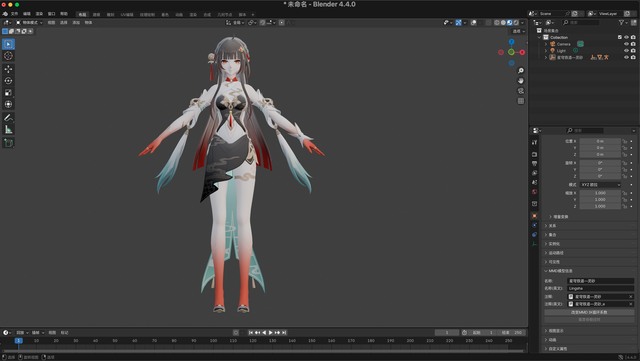Click the outliner filter funnel icon
Screen dimensions: 640x361
pyautogui.click(x=622, y=22)
